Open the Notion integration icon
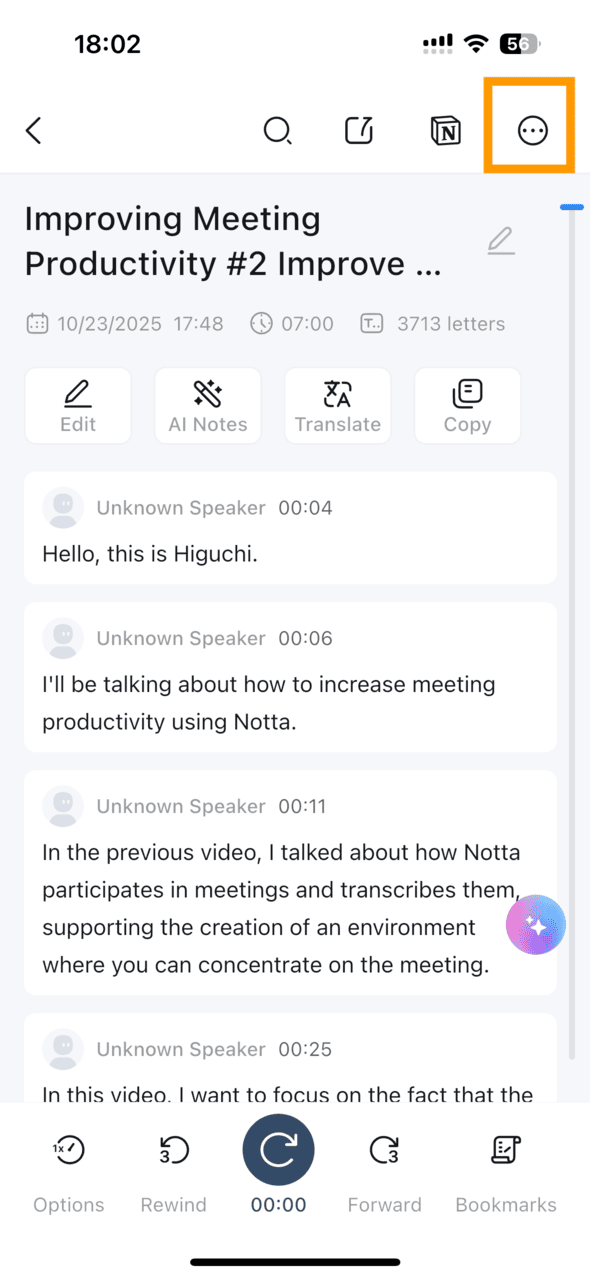590x1278 pixels. click(445, 131)
